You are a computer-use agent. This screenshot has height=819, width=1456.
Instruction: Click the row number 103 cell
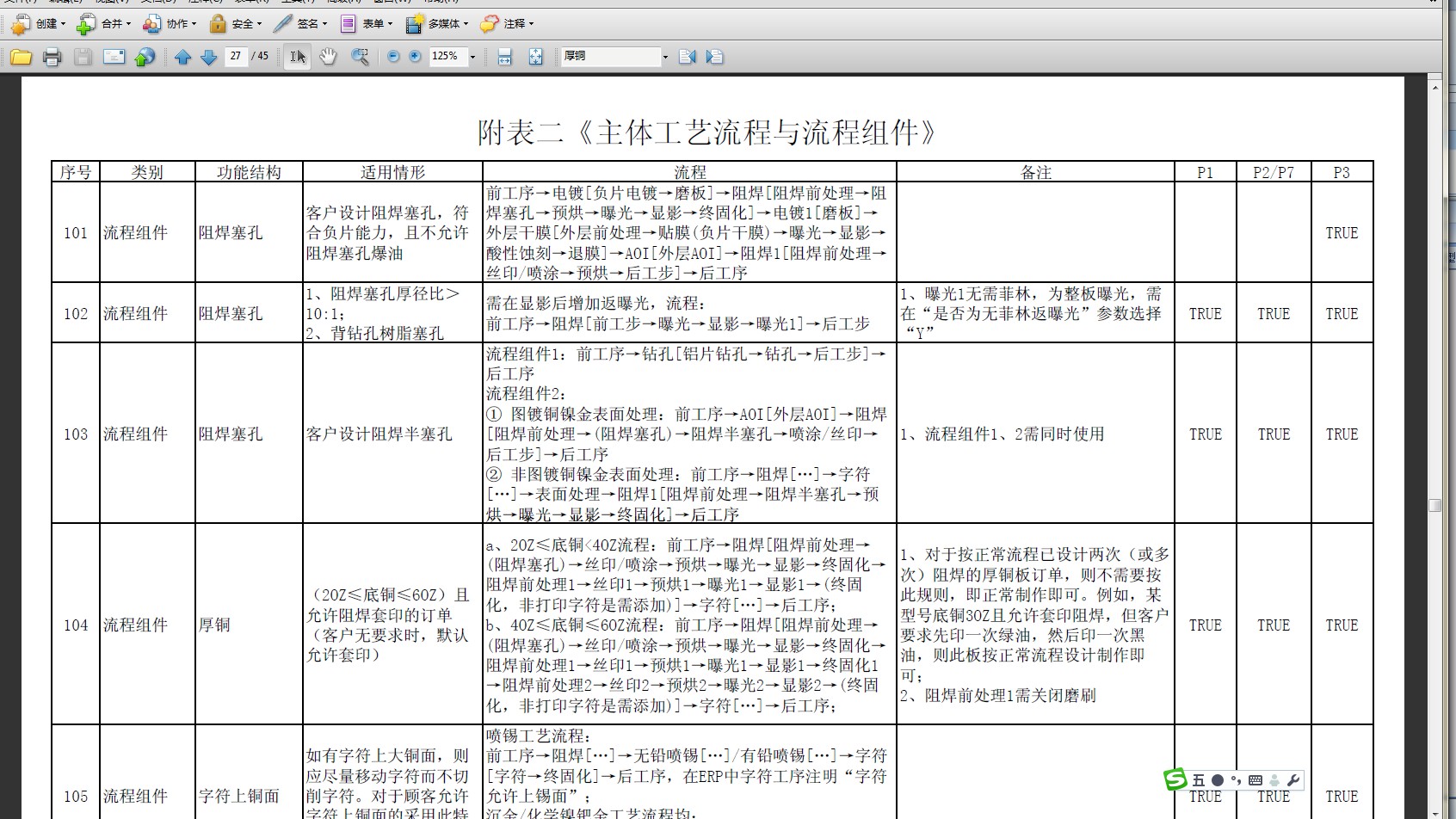tap(76, 434)
